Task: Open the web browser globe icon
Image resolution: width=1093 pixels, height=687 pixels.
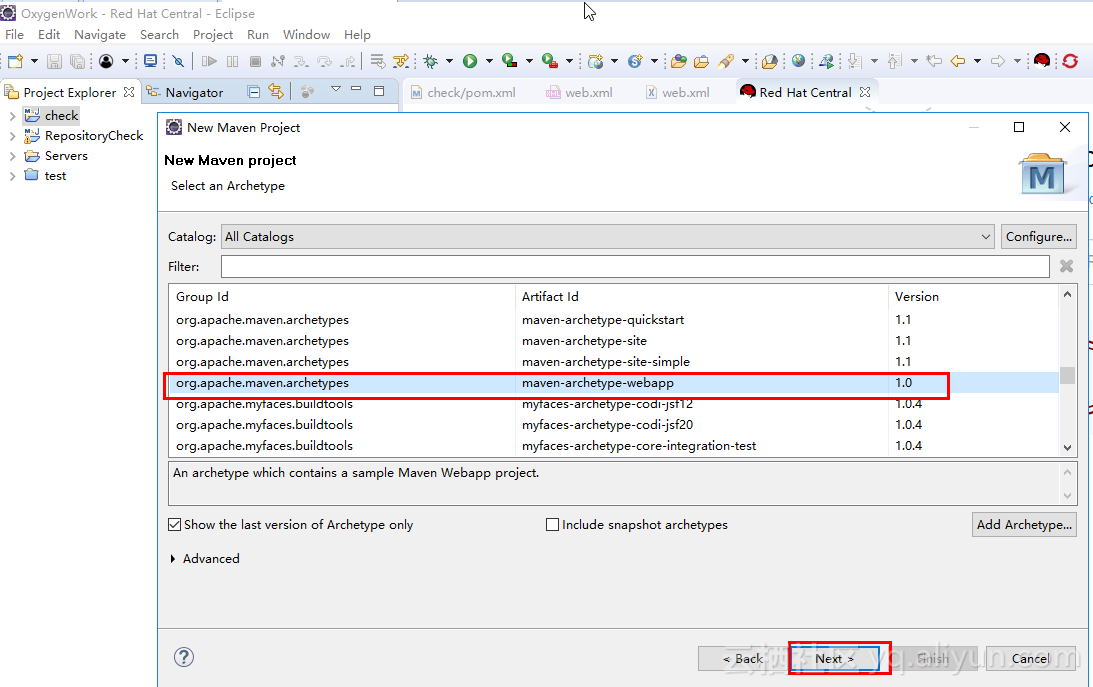Action: pyautogui.click(x=798, y=61)
